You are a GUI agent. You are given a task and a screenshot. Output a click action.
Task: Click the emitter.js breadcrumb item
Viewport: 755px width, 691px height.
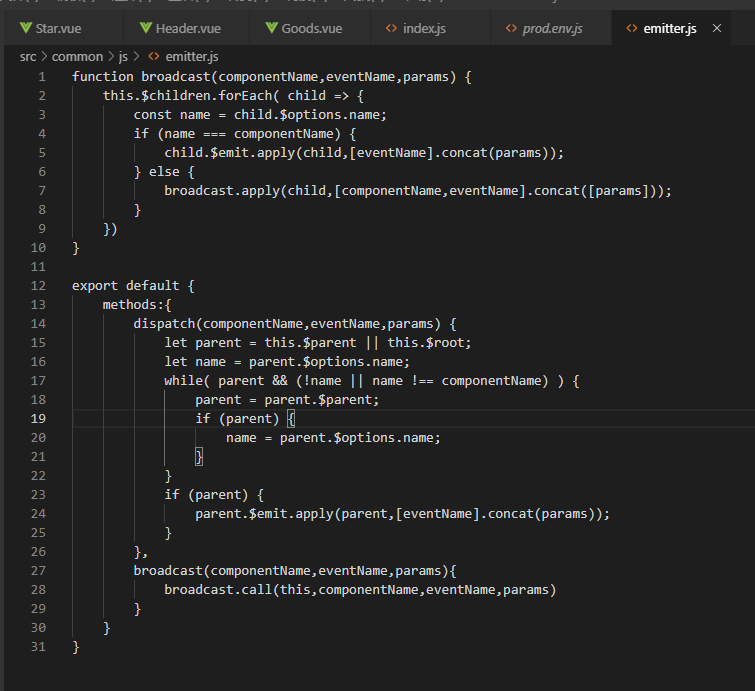point(192,57)
